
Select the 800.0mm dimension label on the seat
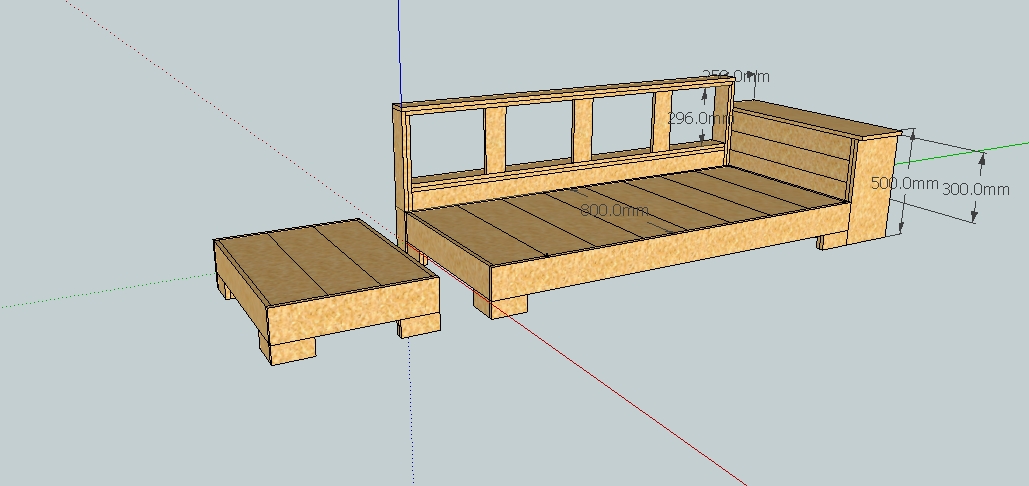pyautogui.click(x=615, y=211)
